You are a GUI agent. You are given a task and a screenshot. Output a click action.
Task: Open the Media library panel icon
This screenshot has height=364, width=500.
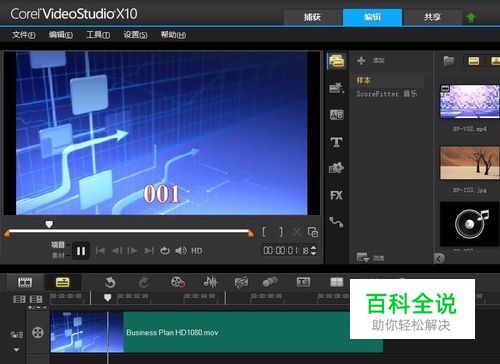337,61
